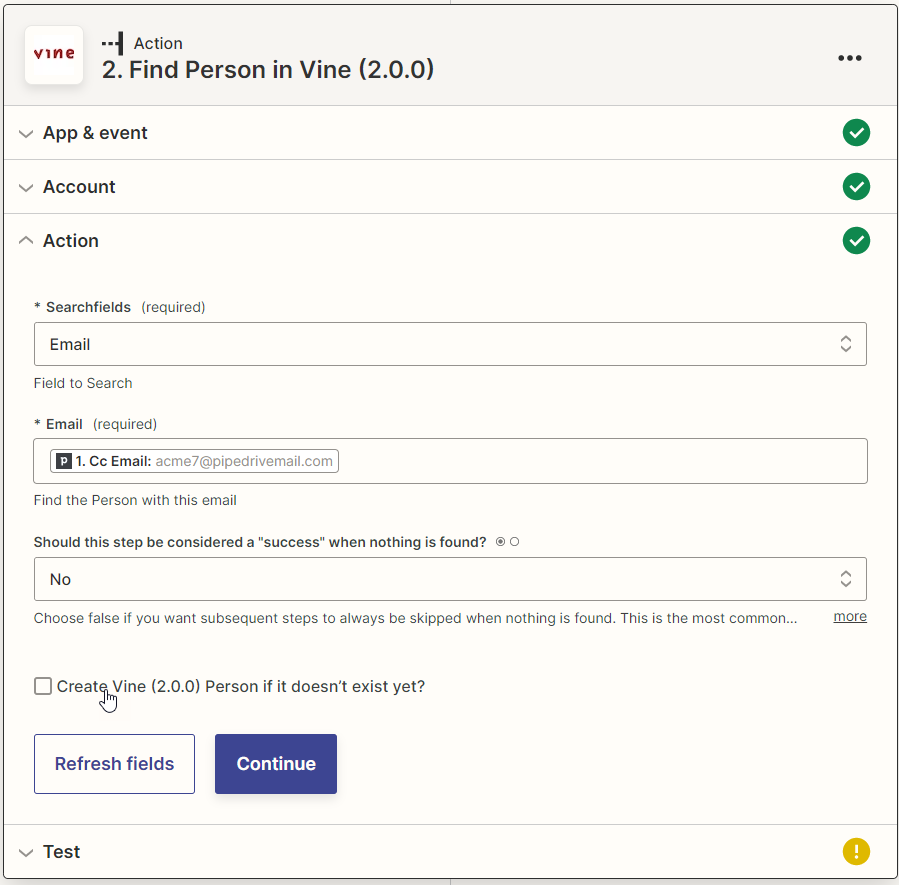
Task: Click the green checkmark beside Action
Action: pyautogui.click(x=856, y=241)
